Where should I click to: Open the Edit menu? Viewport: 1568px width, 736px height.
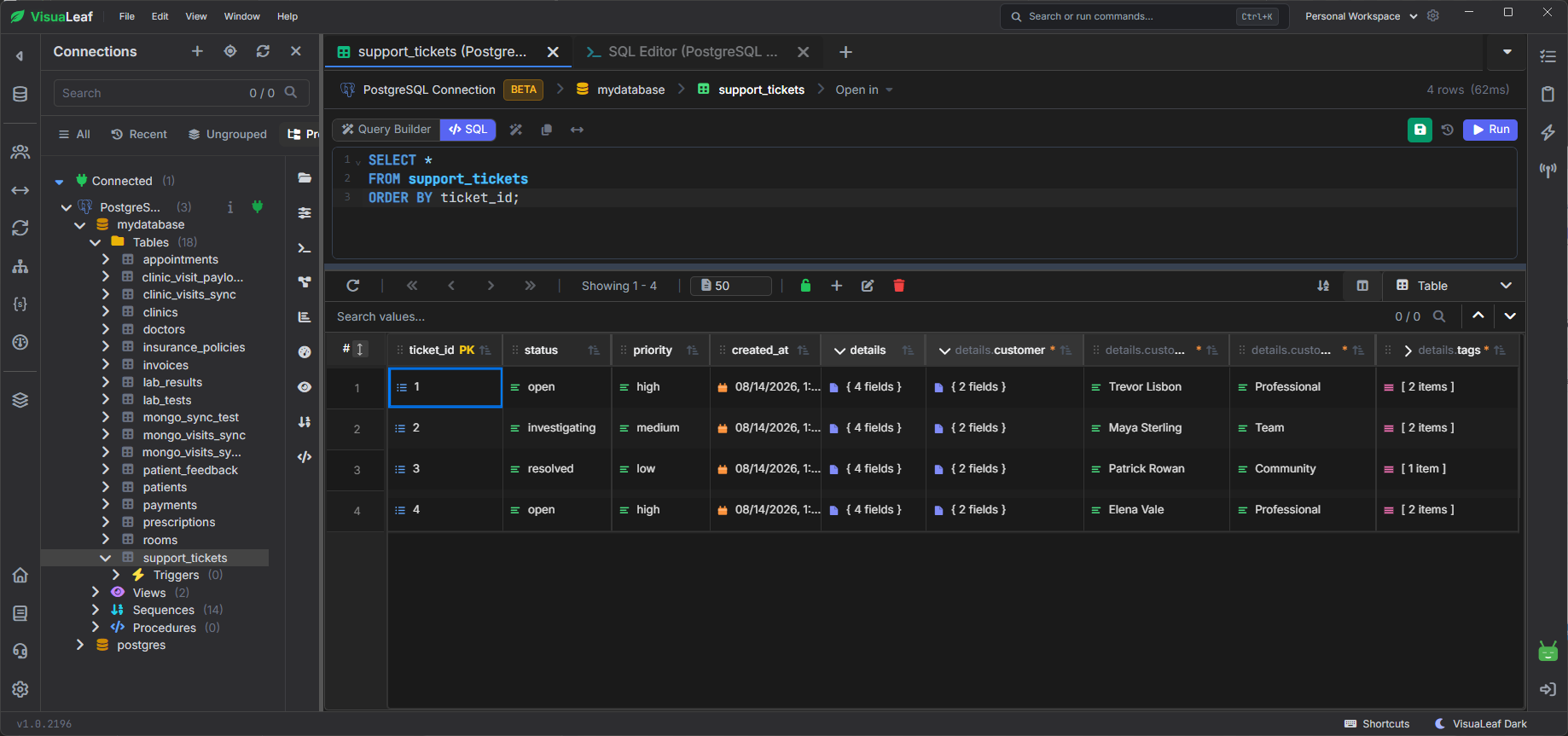point(160,16)
